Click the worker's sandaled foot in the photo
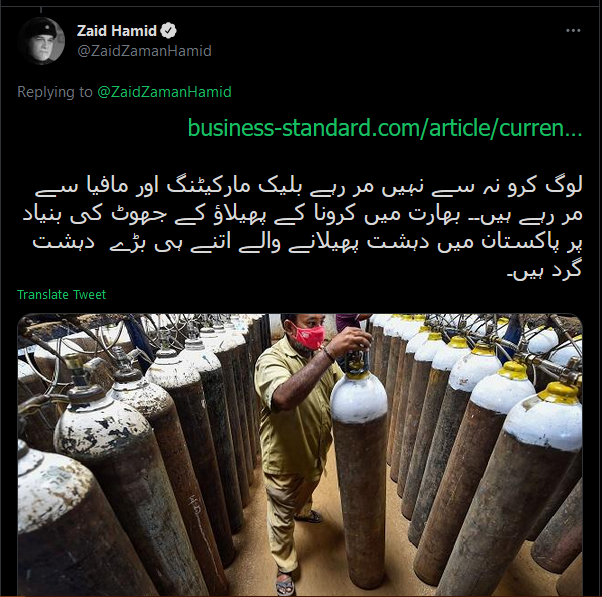 [285, 584]
